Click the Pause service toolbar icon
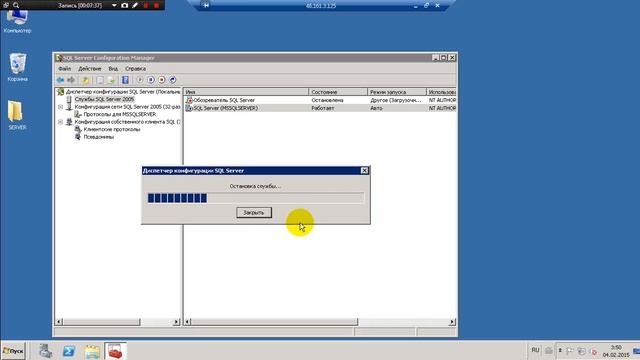640x360 pixels. pyautogui.click(x=151, y=80)
